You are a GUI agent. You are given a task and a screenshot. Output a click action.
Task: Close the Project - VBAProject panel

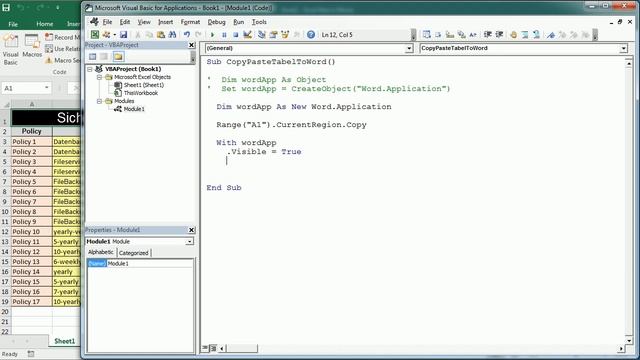(191, 45)
